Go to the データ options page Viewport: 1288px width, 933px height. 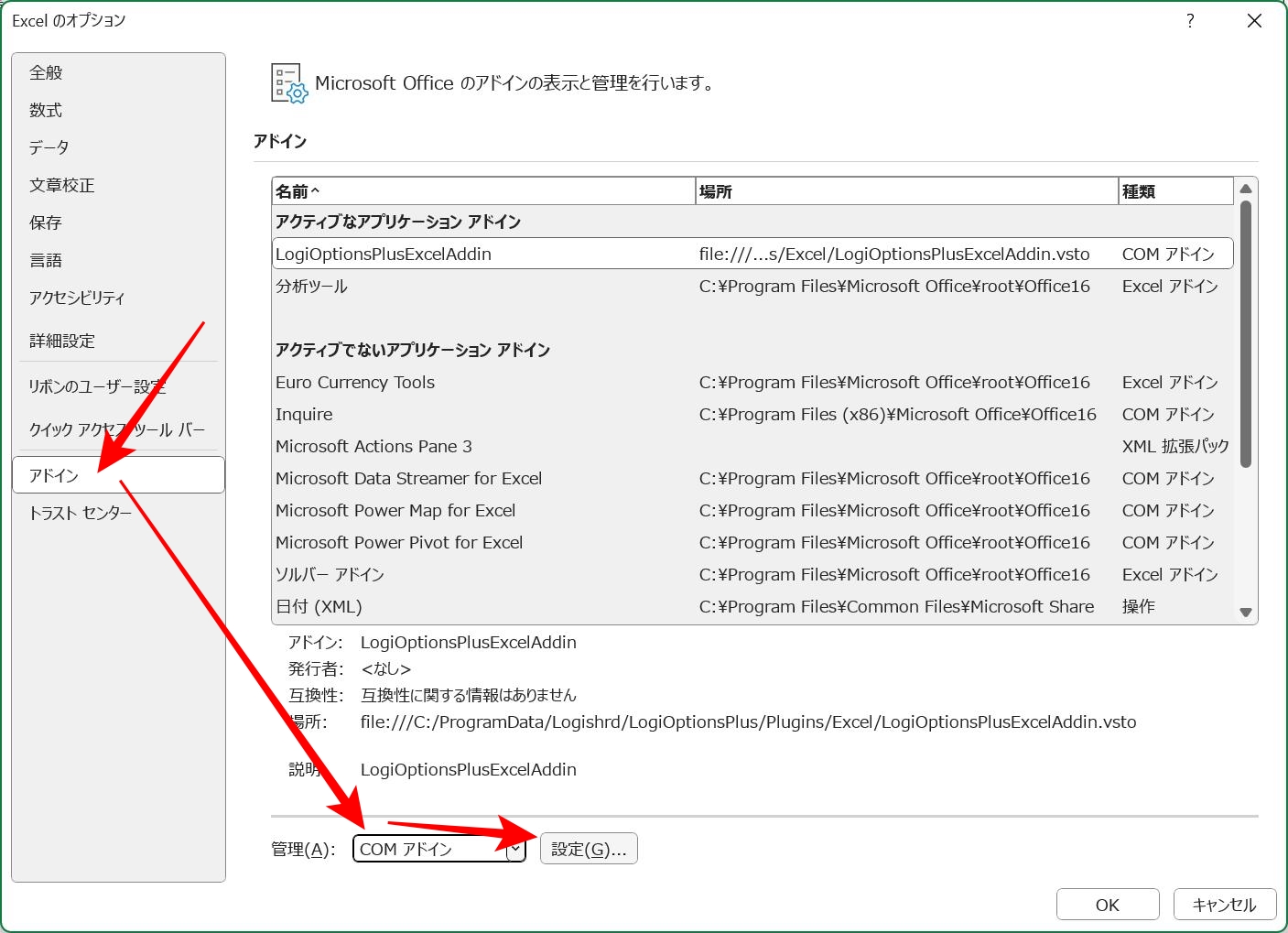118,147
